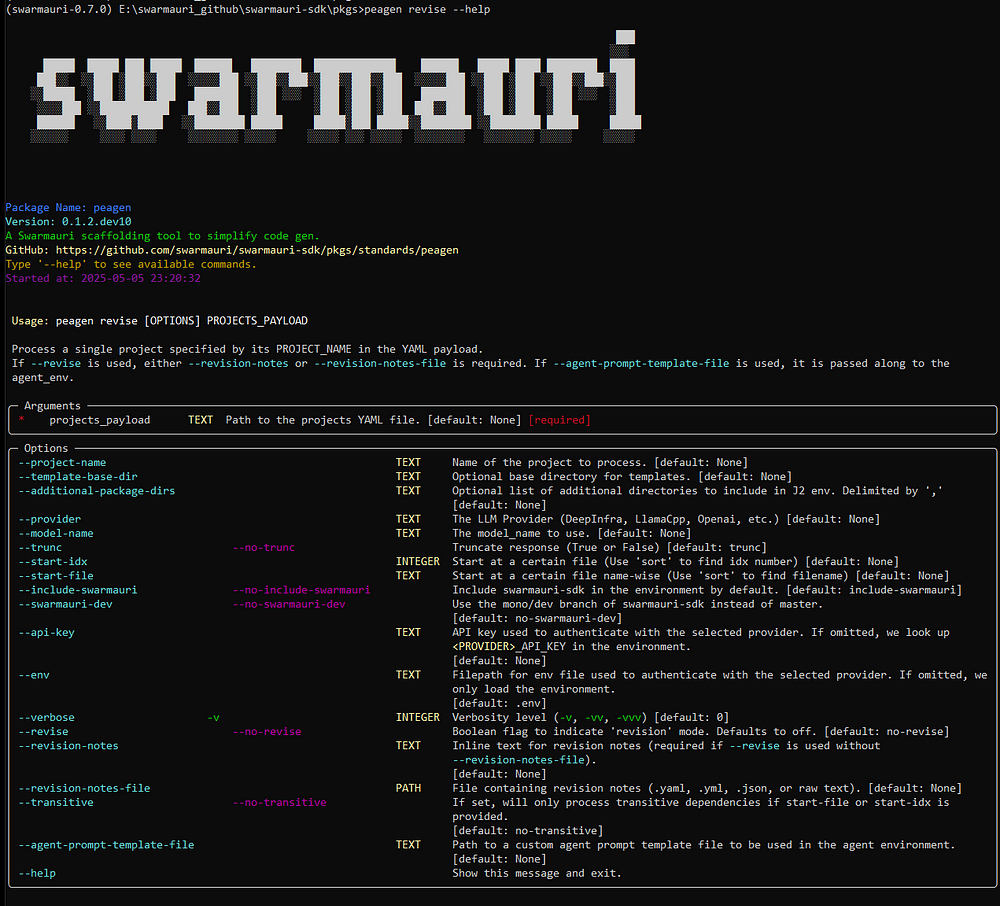The width and height of the screenshot is (1000, 906).
Task: Click the --agent-prompt-template-file option in Options list
Action: (107, 845)
